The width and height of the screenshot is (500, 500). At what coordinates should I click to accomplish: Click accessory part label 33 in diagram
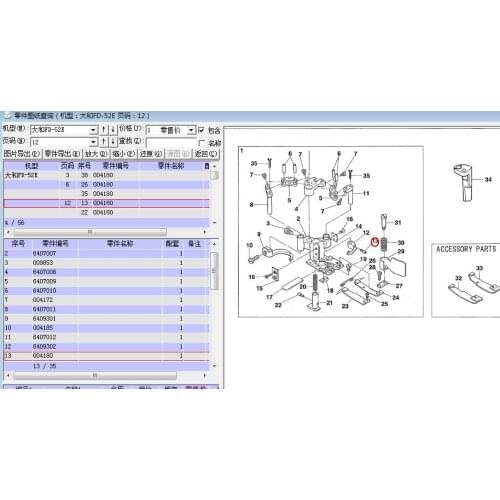(x=479, y=268)
